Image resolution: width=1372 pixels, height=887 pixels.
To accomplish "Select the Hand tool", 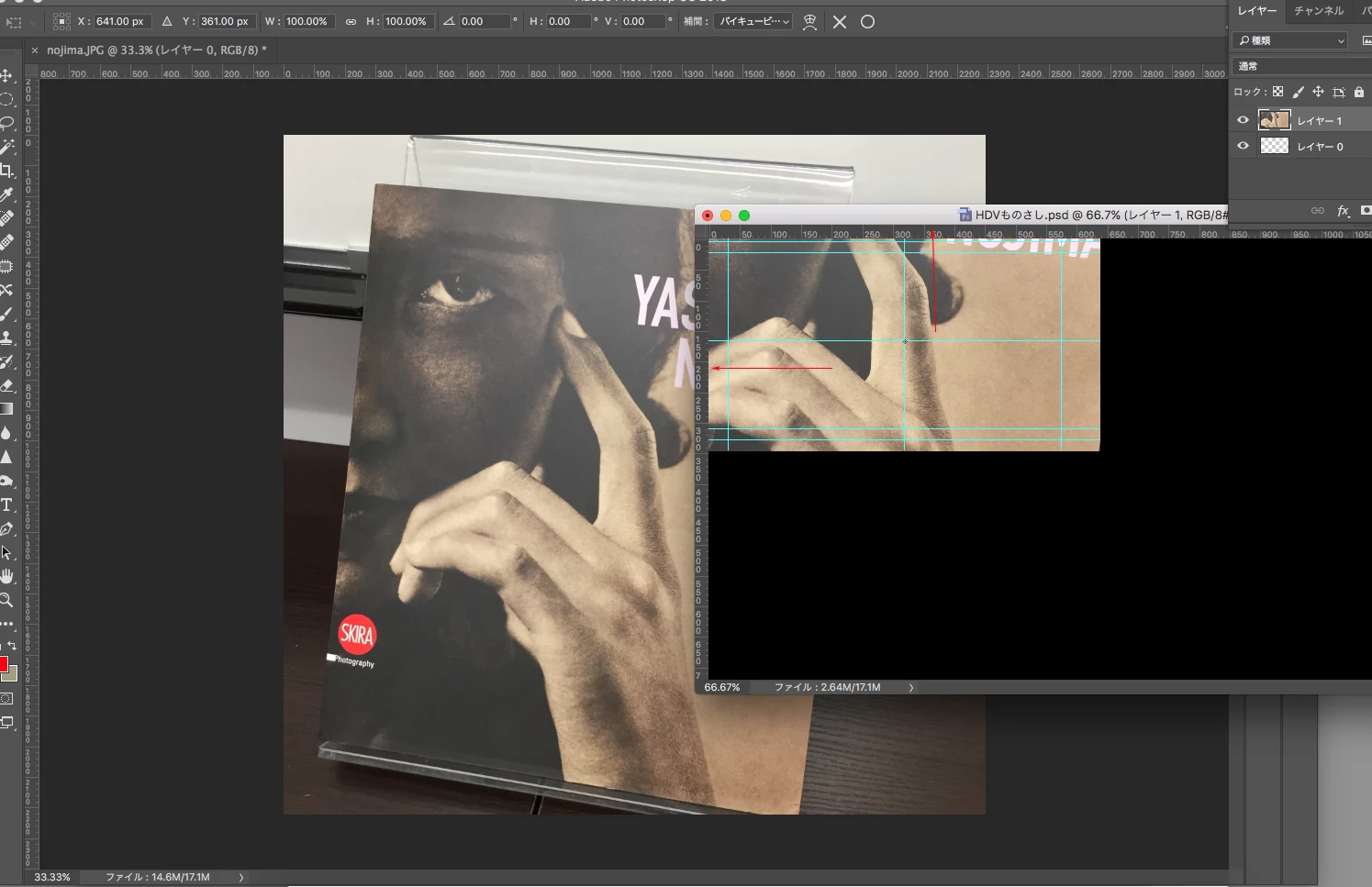I will pos(6,576).
